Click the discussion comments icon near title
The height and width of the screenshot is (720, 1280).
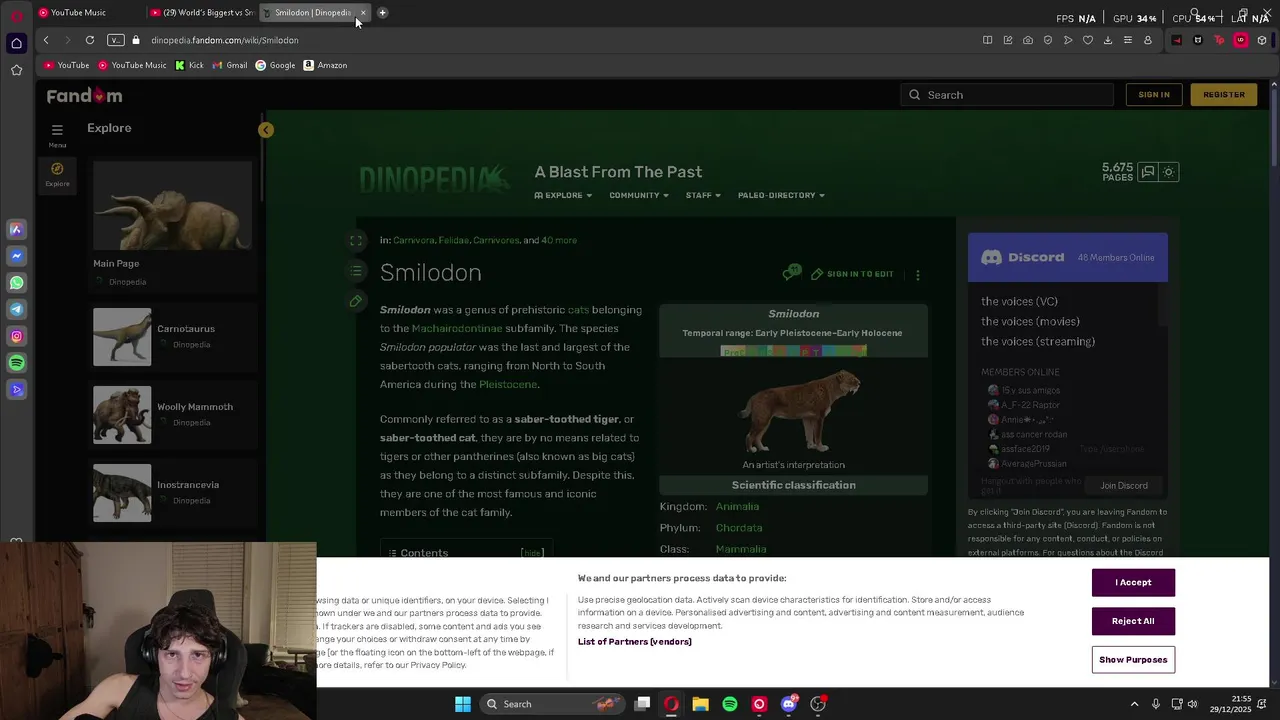[792, 272]
